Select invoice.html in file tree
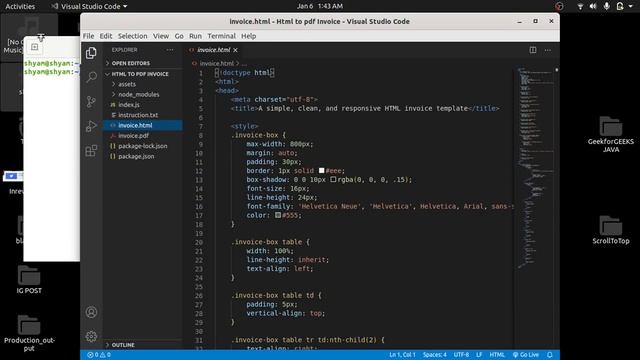Screen dimensions: 640x360 (x=142, y=125)
